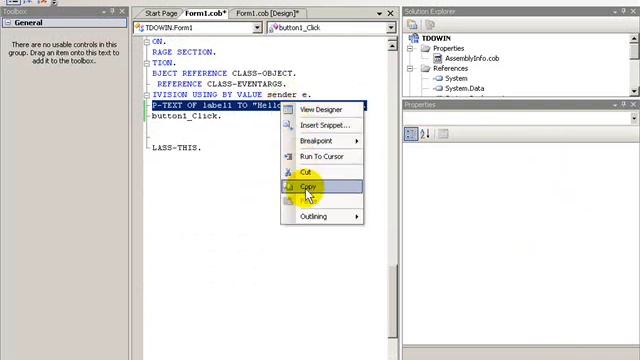Collapse the General toolbox group
The width and height of the screenshot is (640, 360).
tap(8, 23)
